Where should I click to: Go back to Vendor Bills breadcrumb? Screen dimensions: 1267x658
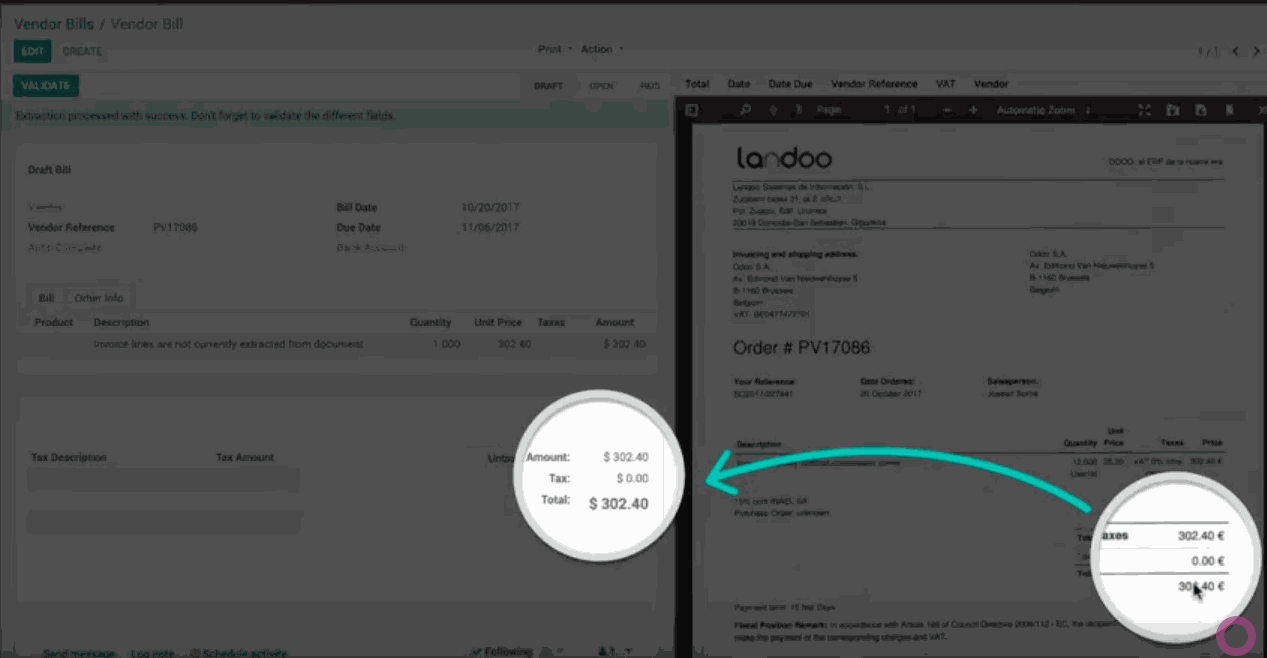click(x=52, y=23)
